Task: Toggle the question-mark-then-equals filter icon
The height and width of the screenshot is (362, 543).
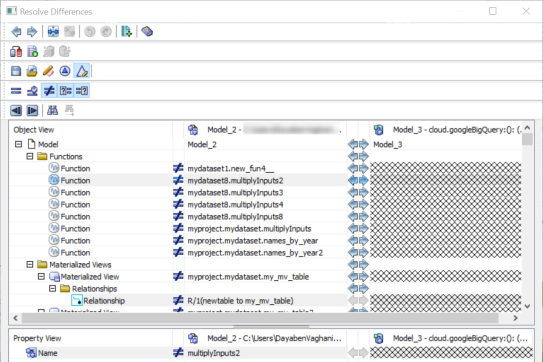Action: tap(65, 91)
